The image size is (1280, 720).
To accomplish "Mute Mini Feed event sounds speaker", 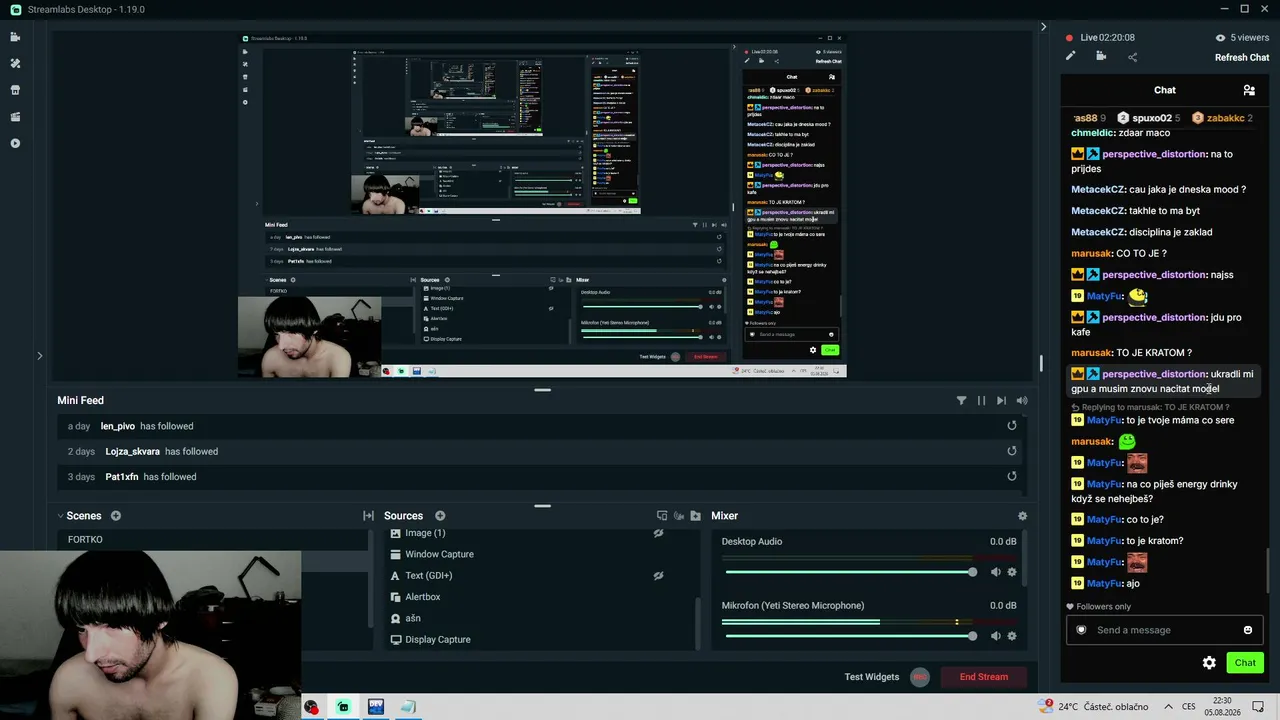I will [1022, 400].
